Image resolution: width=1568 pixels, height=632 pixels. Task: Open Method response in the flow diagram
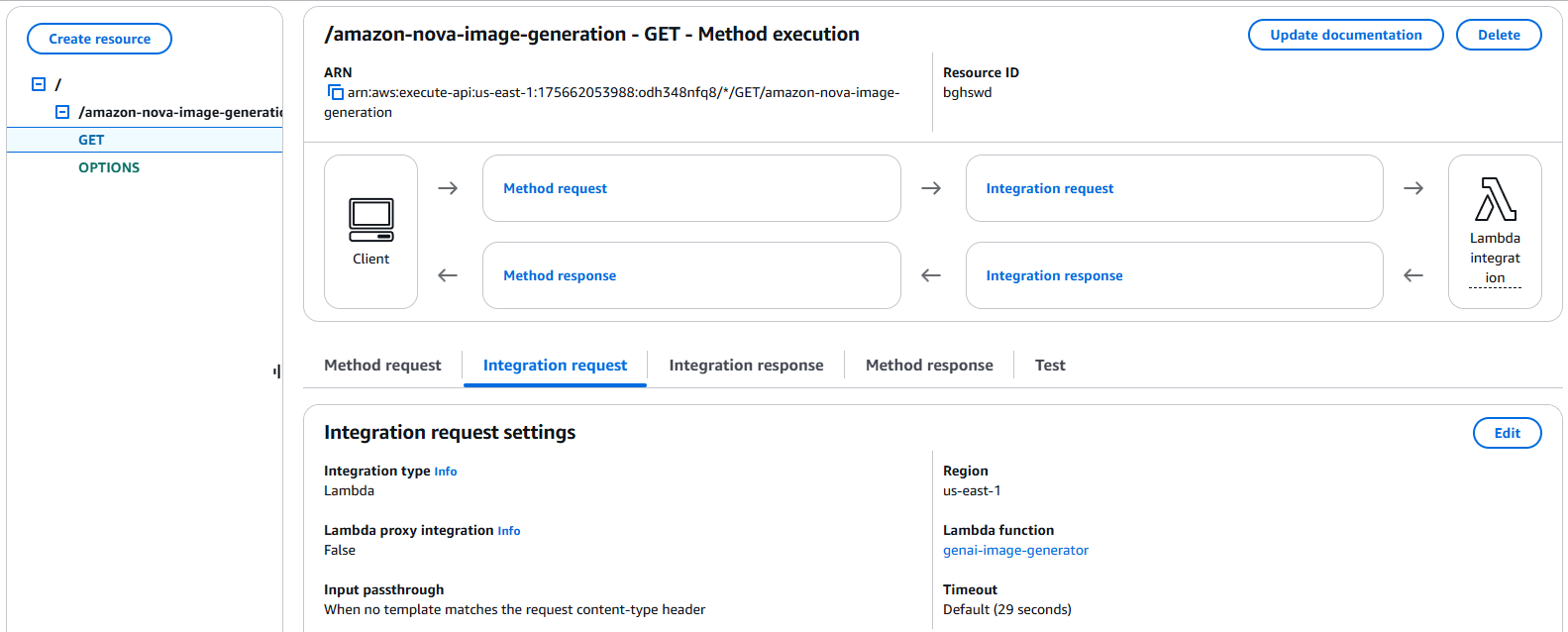coord(560,275)
